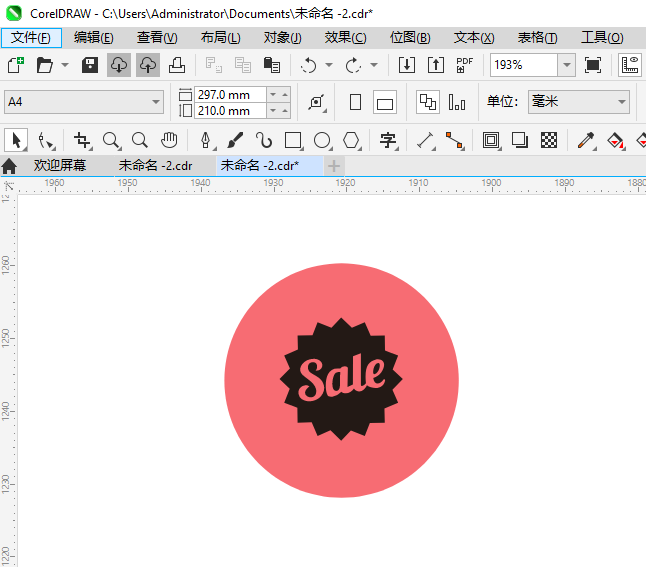Click the Publish to PDF icon

(x=464, y=65)
